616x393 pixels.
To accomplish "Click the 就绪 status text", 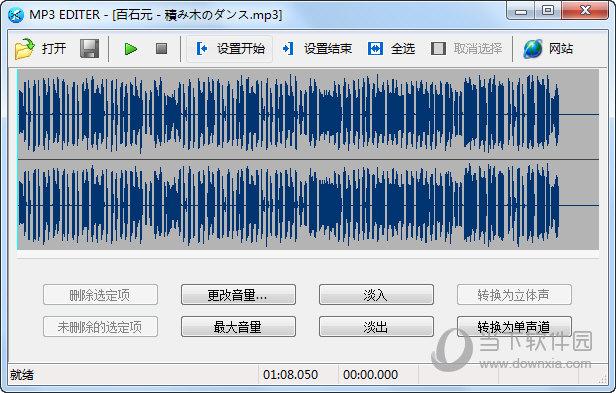I will pyautogui.click(x=22, y=375).
